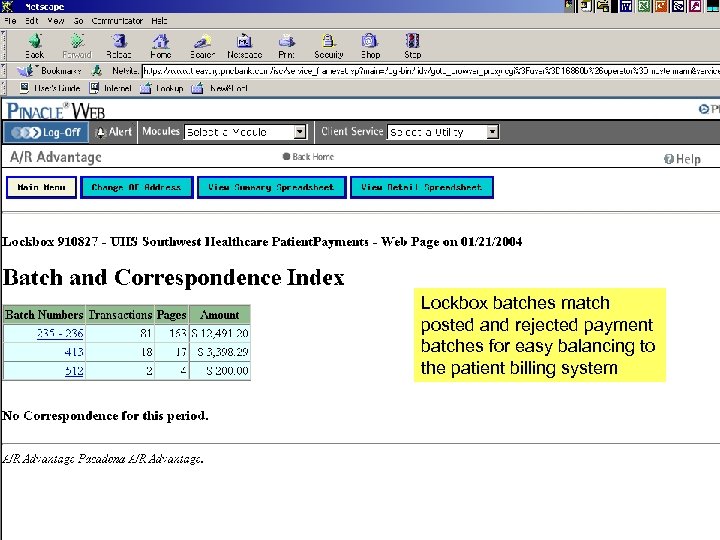The image size is (720, 540).
Task: Click the Amount column header
Action: tap(219, 315)
